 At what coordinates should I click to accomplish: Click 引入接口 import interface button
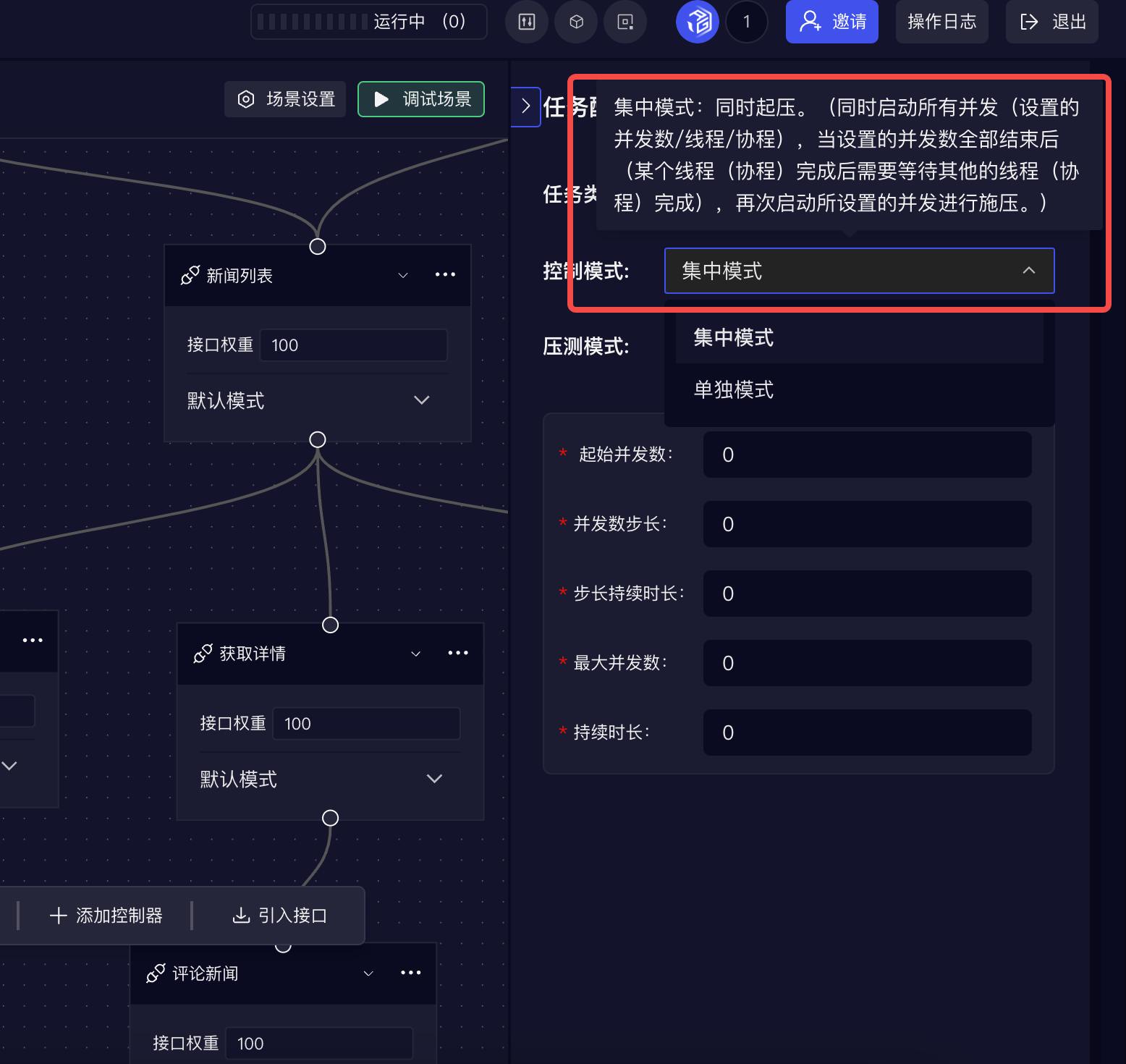coord(280,916)
